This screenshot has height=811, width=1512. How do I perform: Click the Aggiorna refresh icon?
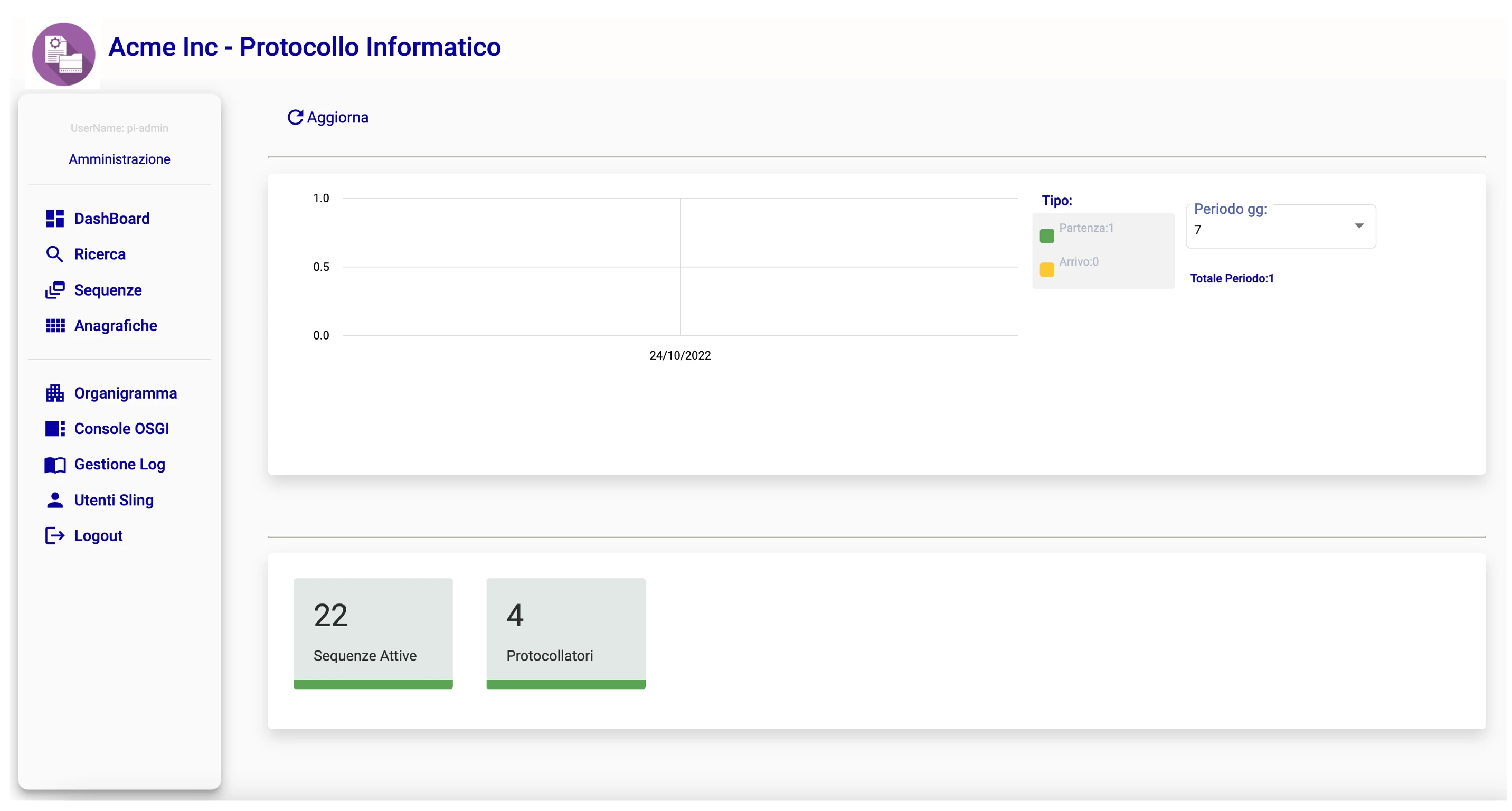coord(295,117)
